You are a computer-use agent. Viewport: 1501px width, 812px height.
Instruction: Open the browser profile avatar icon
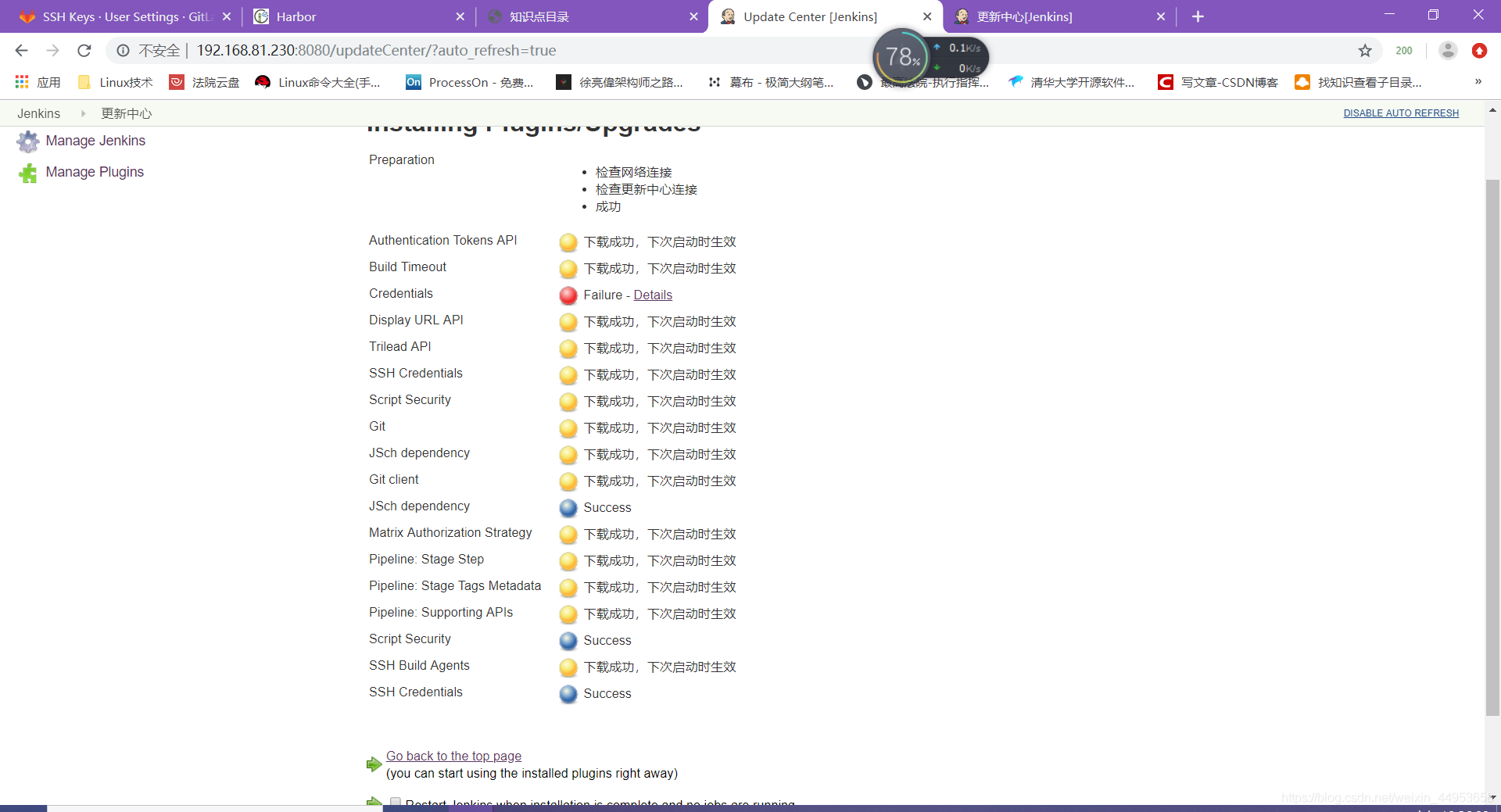(1448, 51)
